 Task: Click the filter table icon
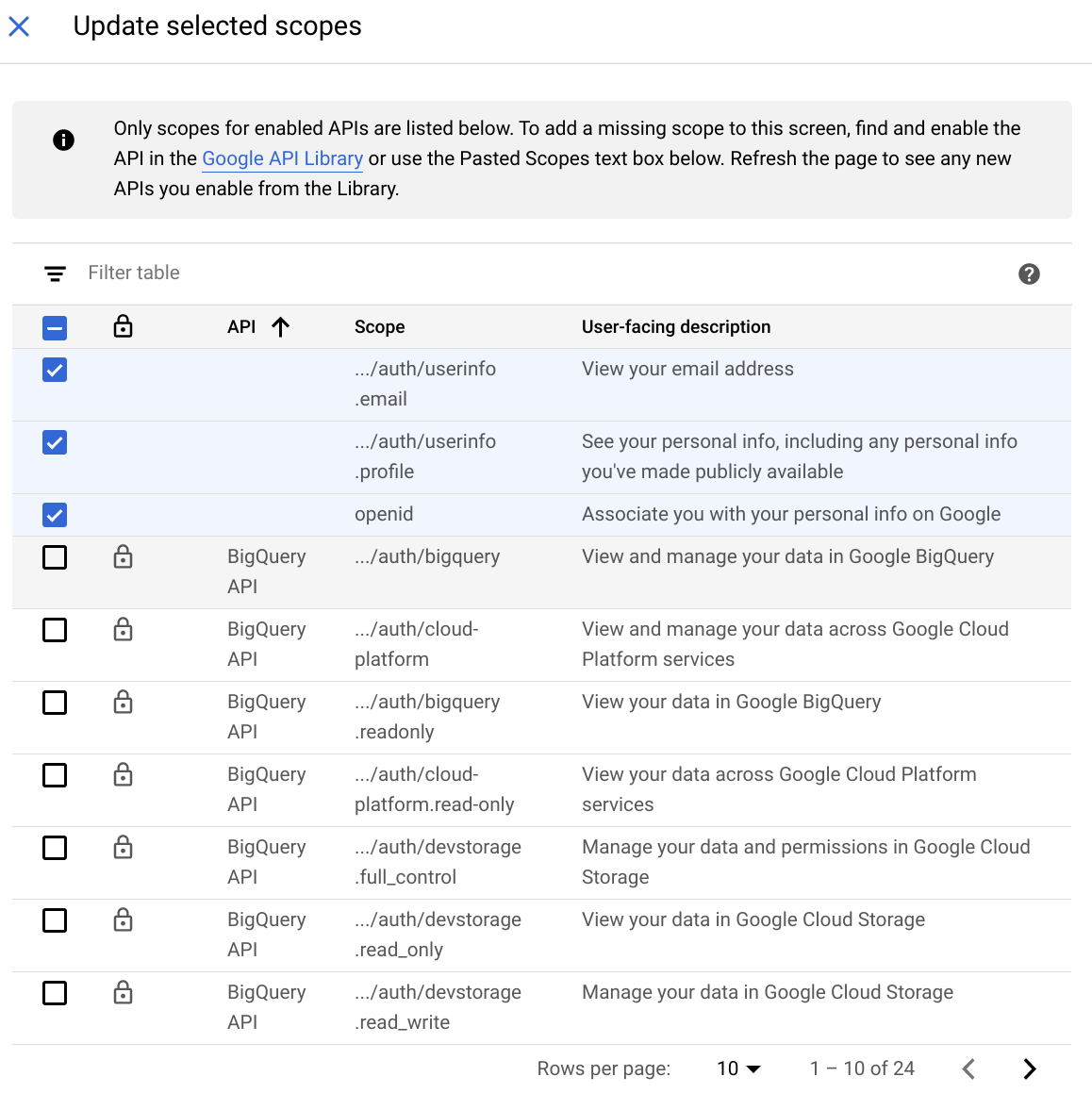[x=56, y=273]
